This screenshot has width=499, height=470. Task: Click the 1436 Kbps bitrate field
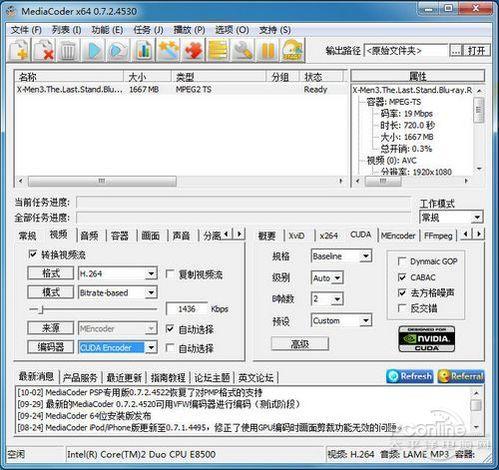187,309
